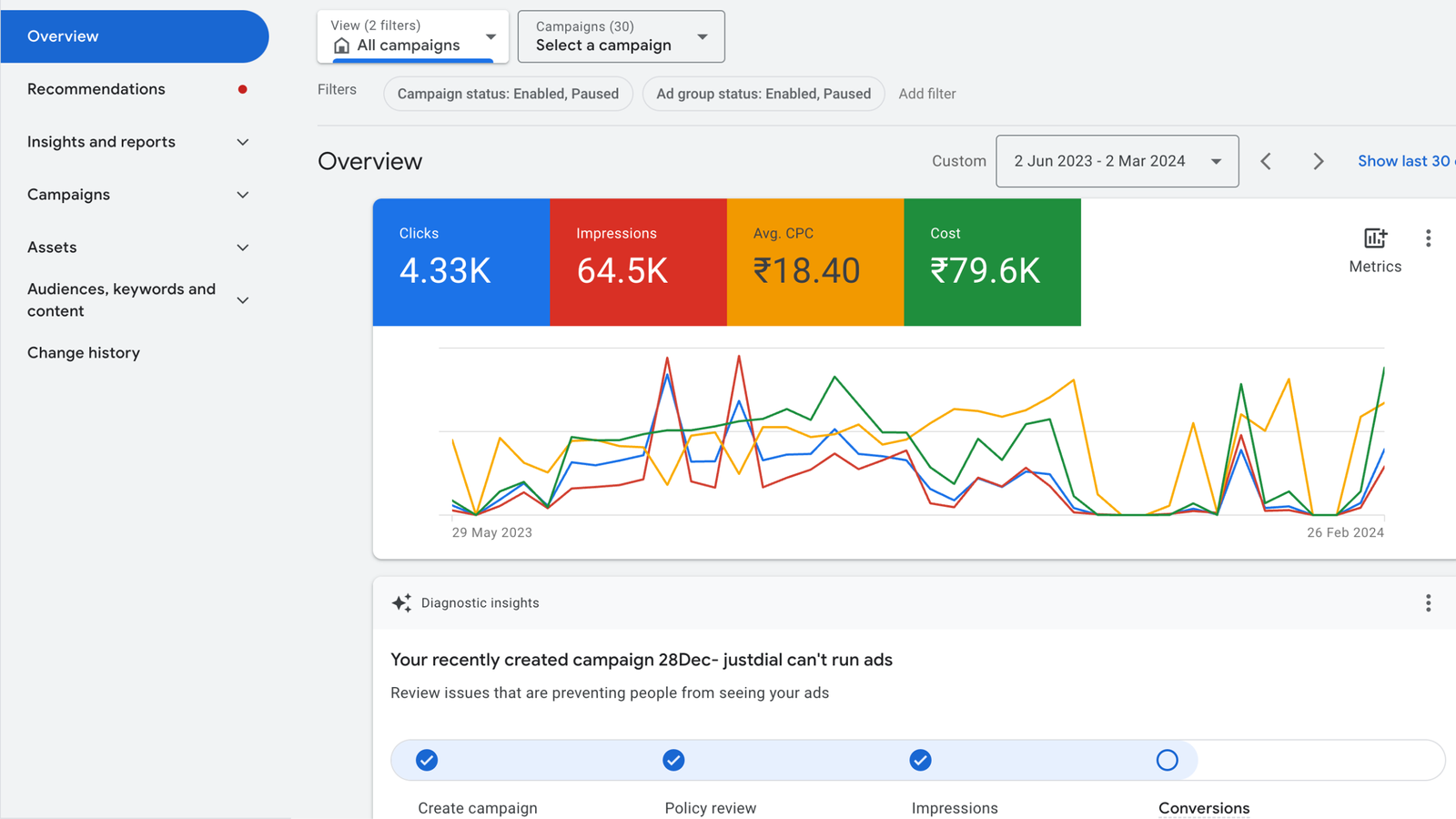Viewport: 1456px width, 819px height.
Task: Click the Show last 30 link
Action: 1403,161
